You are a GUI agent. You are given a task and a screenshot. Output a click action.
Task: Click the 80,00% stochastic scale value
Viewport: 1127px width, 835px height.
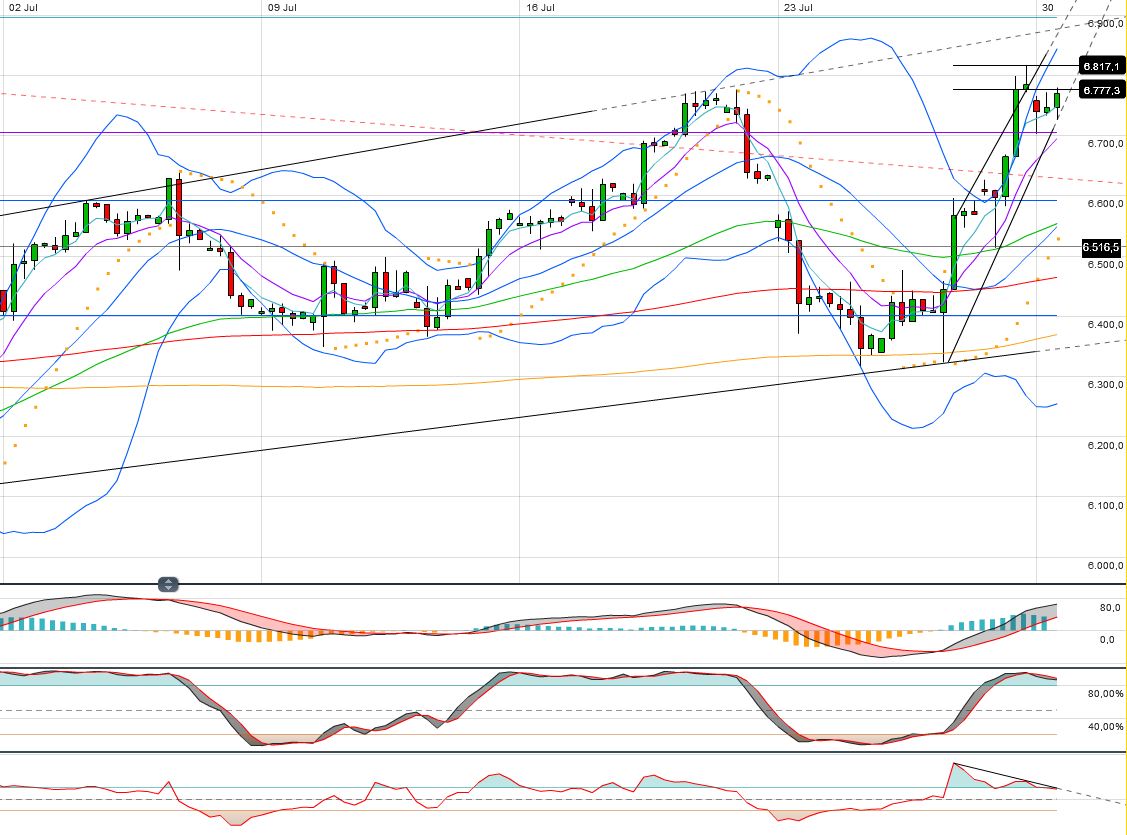pos(1105,693)
